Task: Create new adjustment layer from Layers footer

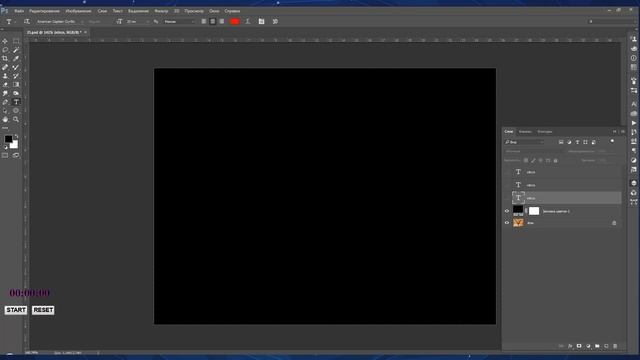Action: pyautogui.click(x=588, y=346)
